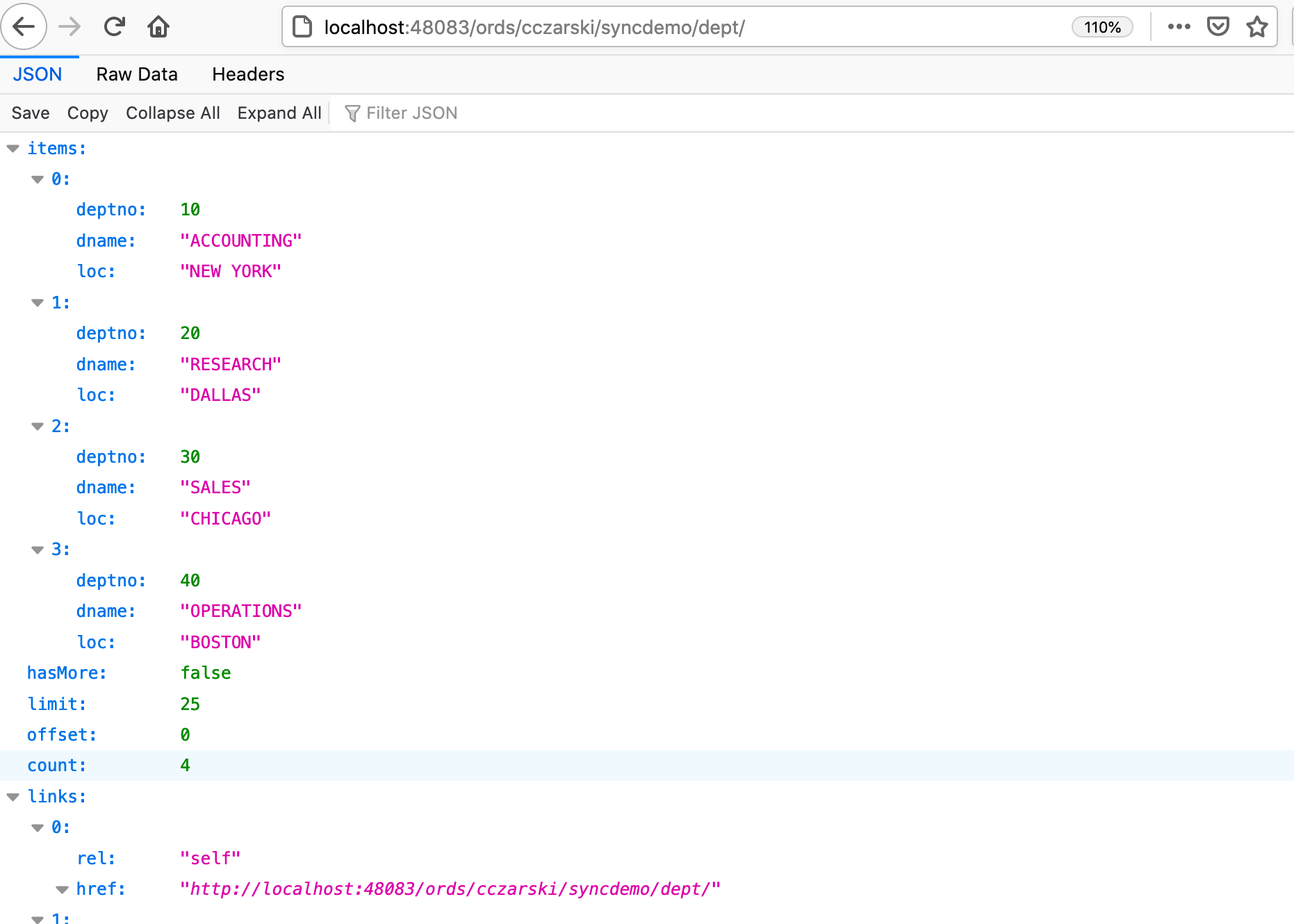The width and height of the screenshot is (1294, 924).
Task: Collapse the links node
Action: [x=13, y=796]
